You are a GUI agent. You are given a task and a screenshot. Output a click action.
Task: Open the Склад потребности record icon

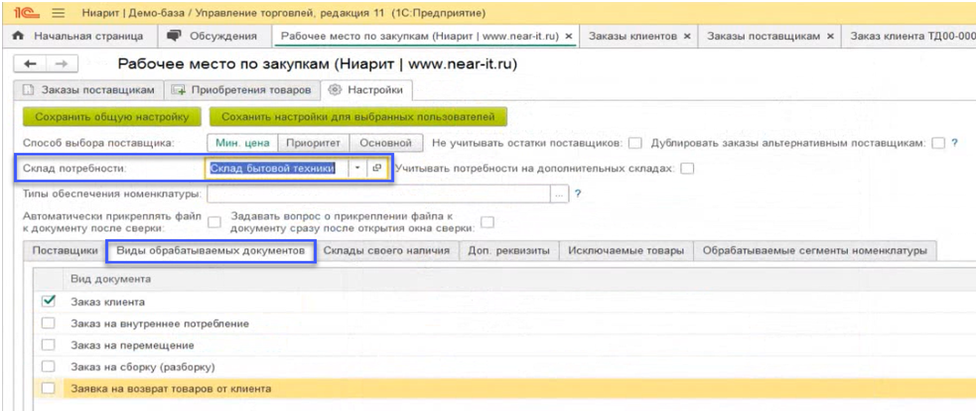tap(377, 168)
